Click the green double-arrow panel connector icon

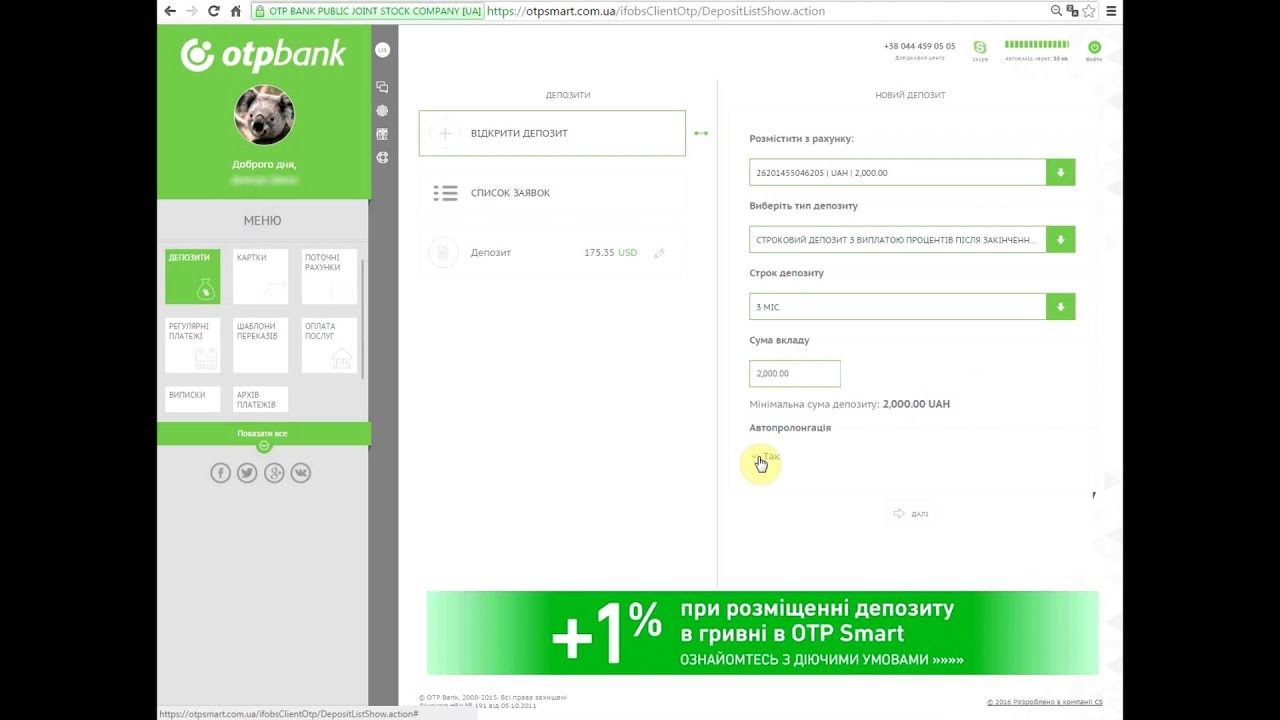tap(701, 133)
